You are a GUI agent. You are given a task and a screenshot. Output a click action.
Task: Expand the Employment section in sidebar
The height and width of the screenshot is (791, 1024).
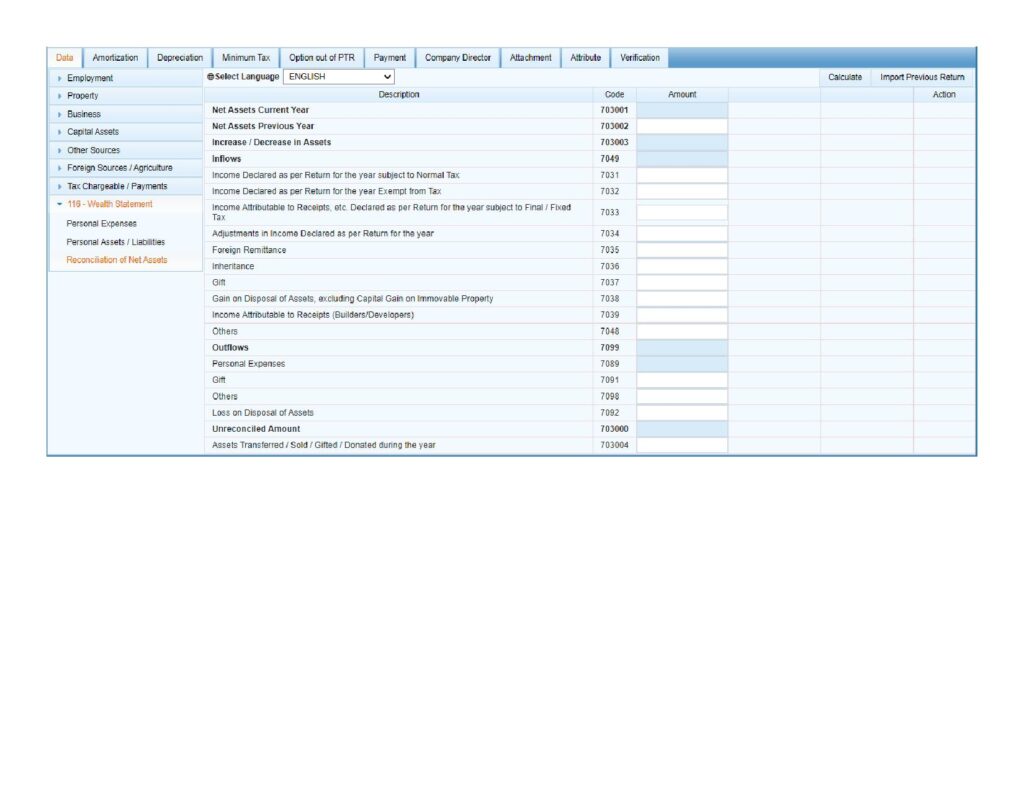point(90,78)
